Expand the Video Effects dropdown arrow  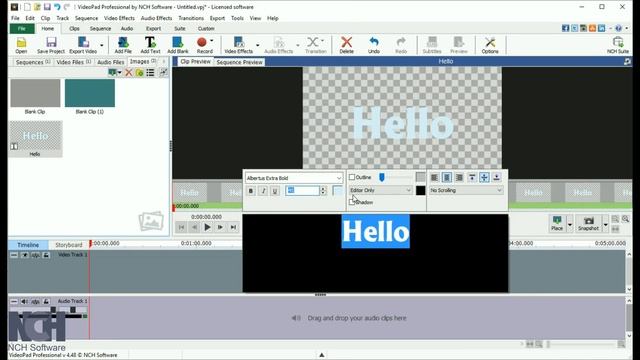258,45
